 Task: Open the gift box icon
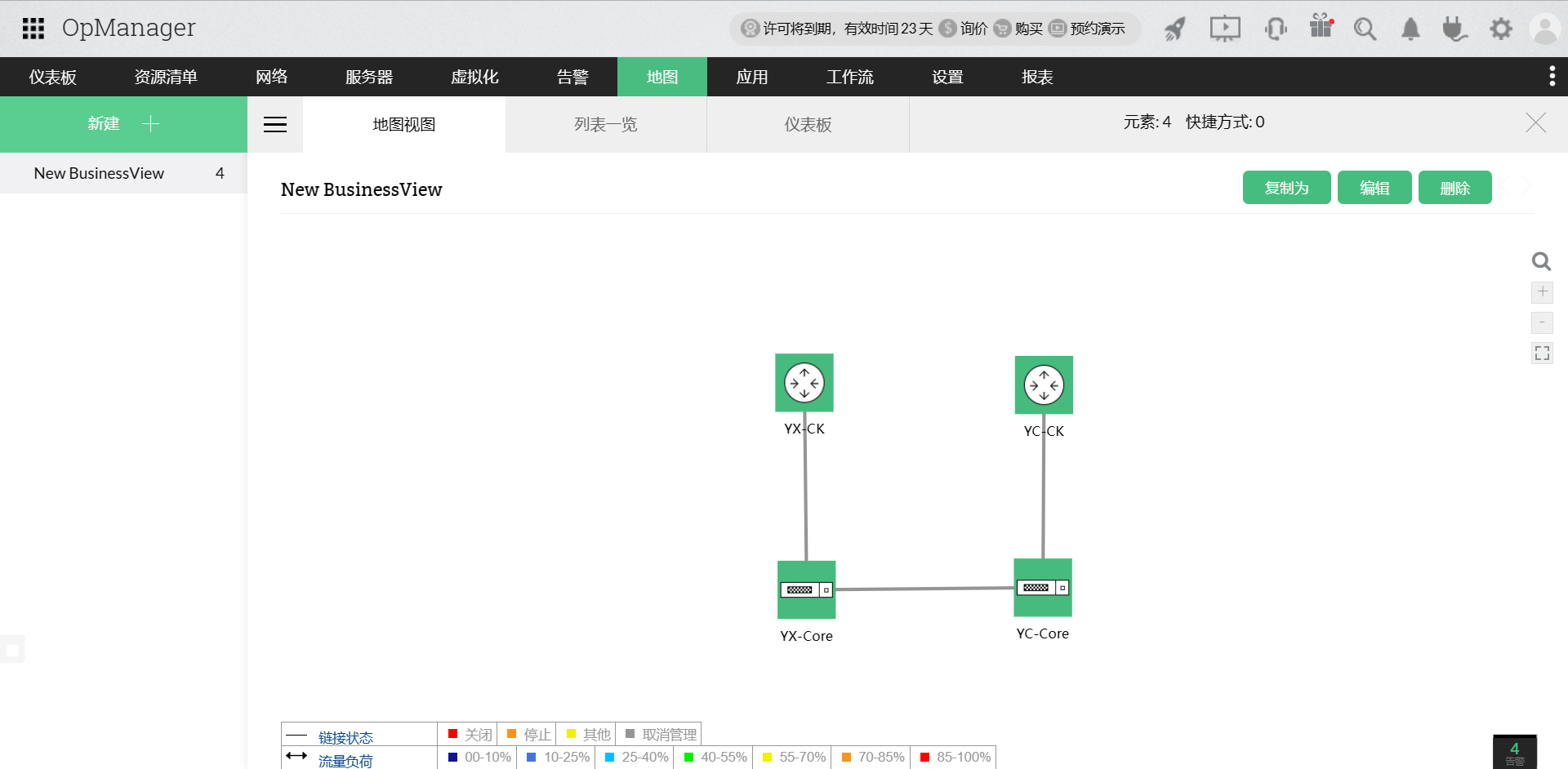point(1321,27)
